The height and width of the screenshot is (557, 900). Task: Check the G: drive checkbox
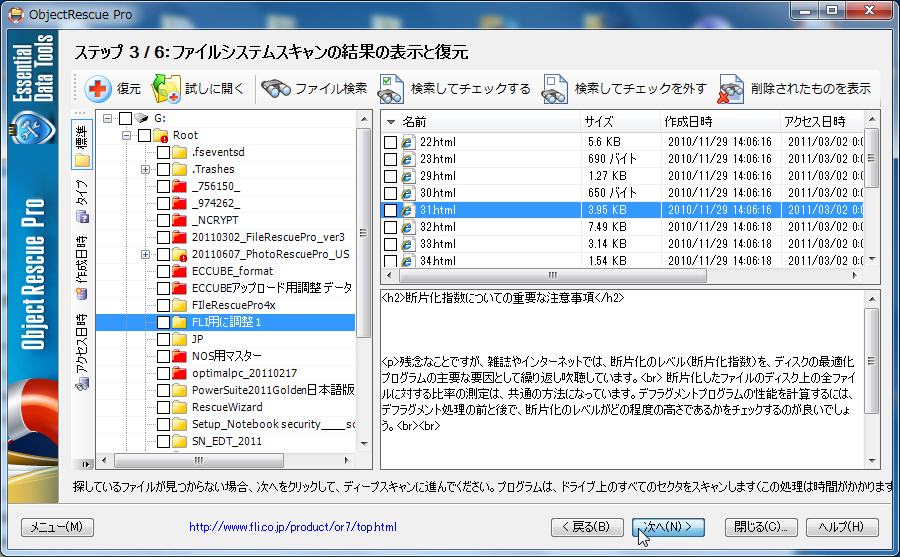[125, 118]
